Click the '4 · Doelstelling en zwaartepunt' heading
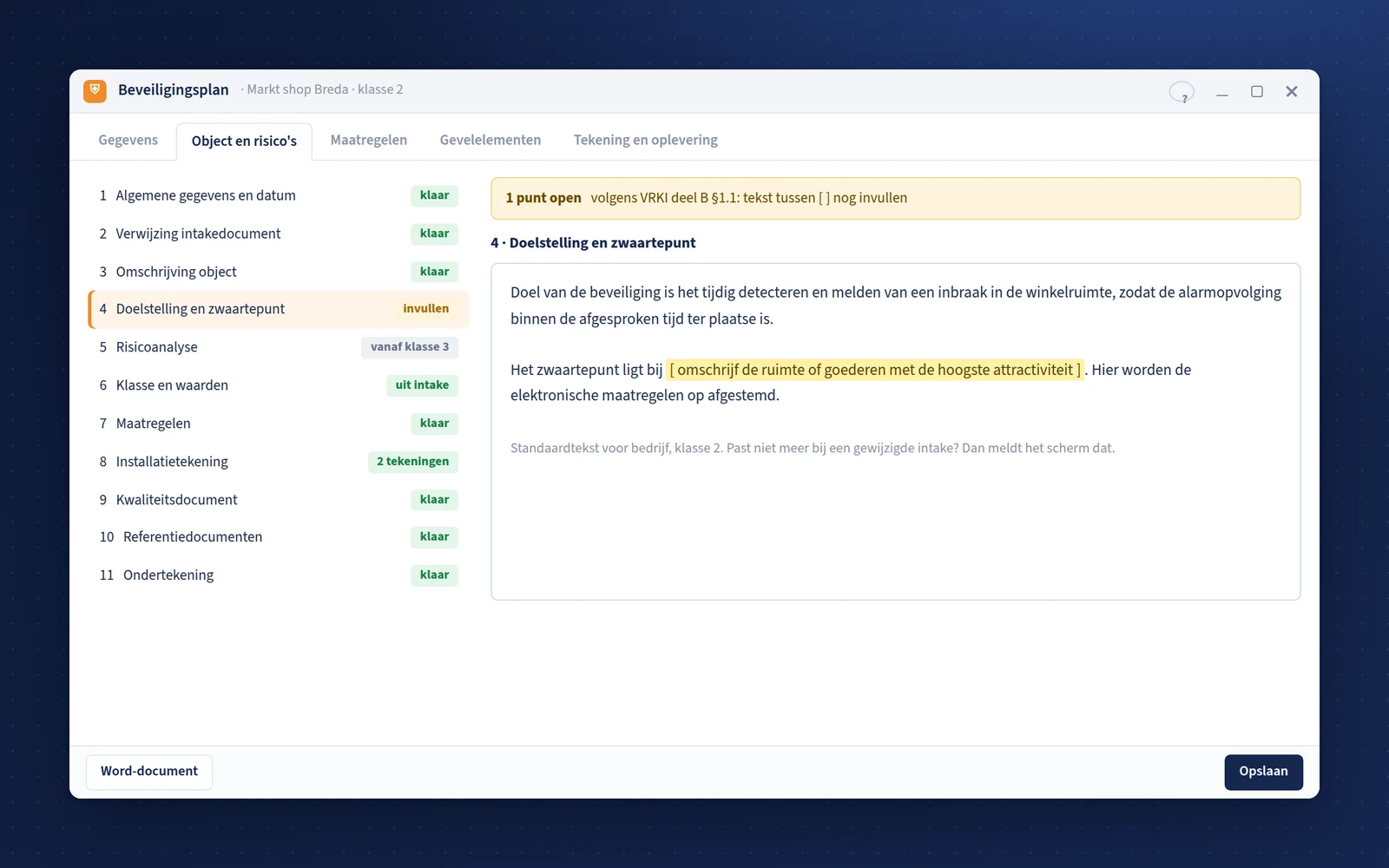The height and width of the screenshot is (868, 1389). [593, 244]
